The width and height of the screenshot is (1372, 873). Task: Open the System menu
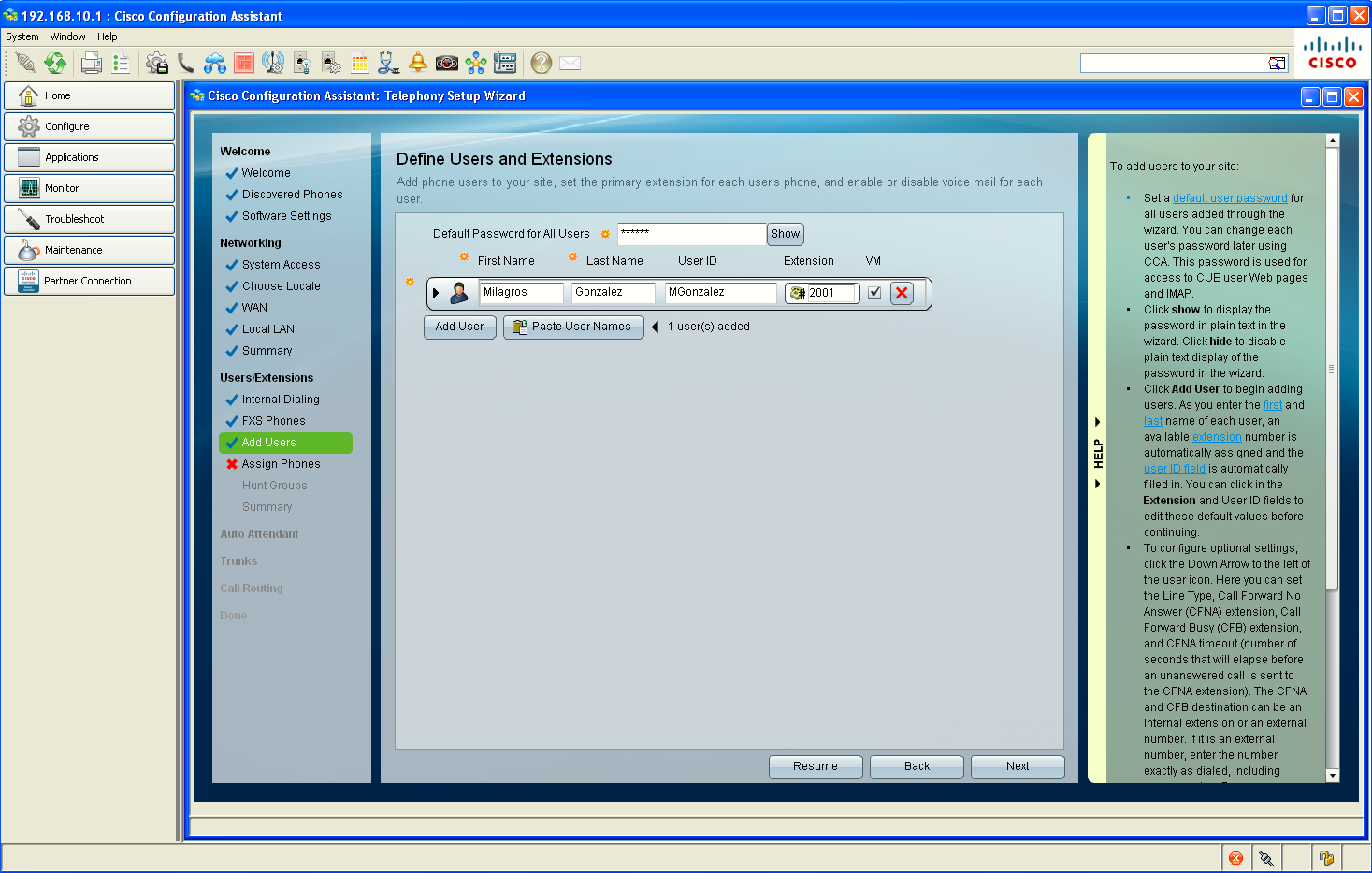(x=22, y=36)
